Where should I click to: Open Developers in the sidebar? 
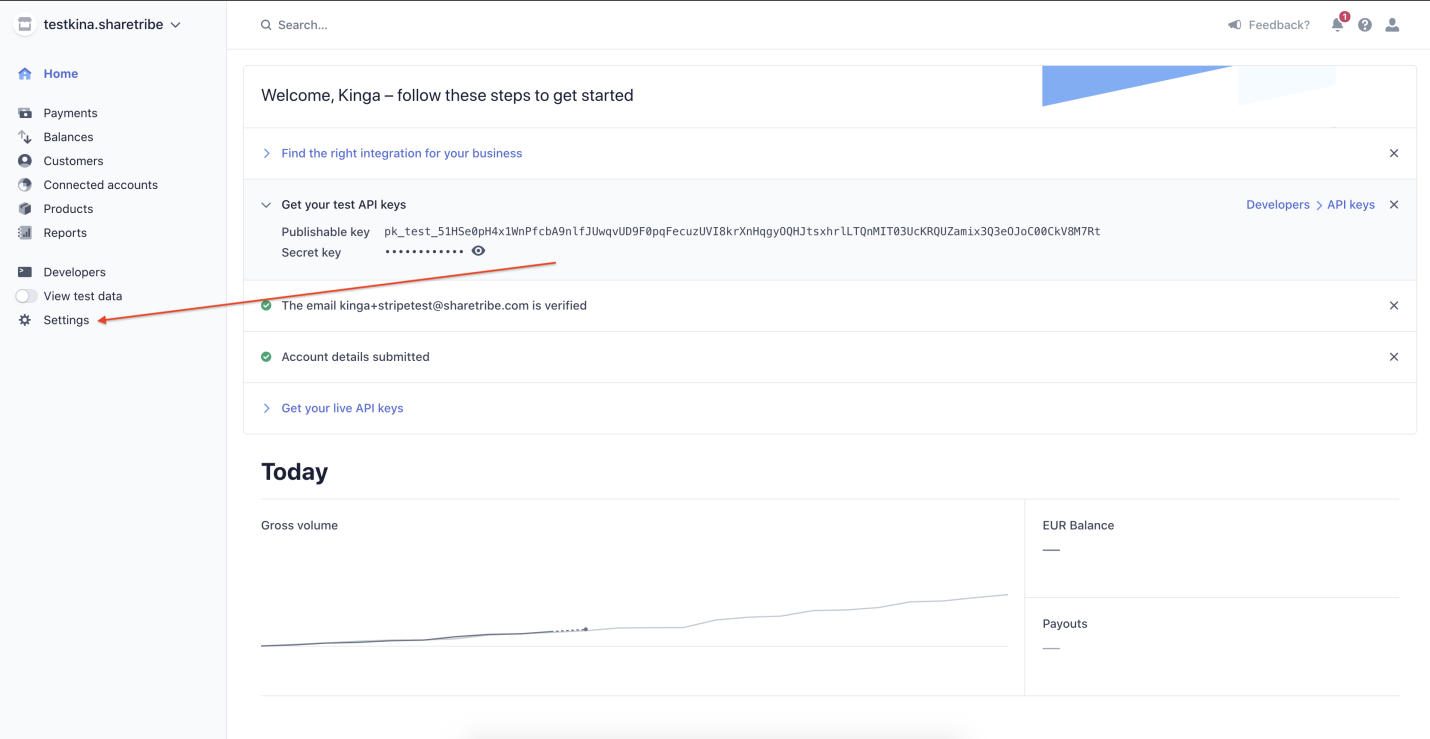74,272
